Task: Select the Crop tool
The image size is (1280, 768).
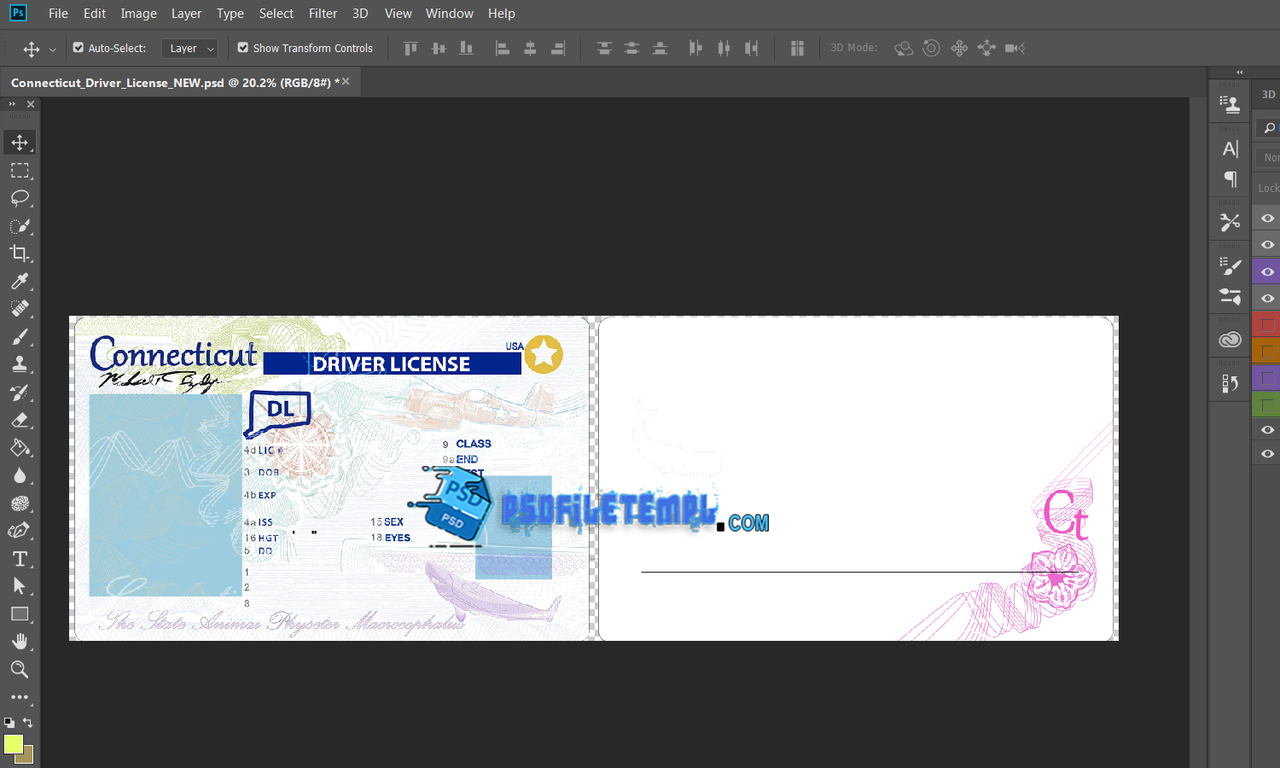Action: click(x=19, y=254)
